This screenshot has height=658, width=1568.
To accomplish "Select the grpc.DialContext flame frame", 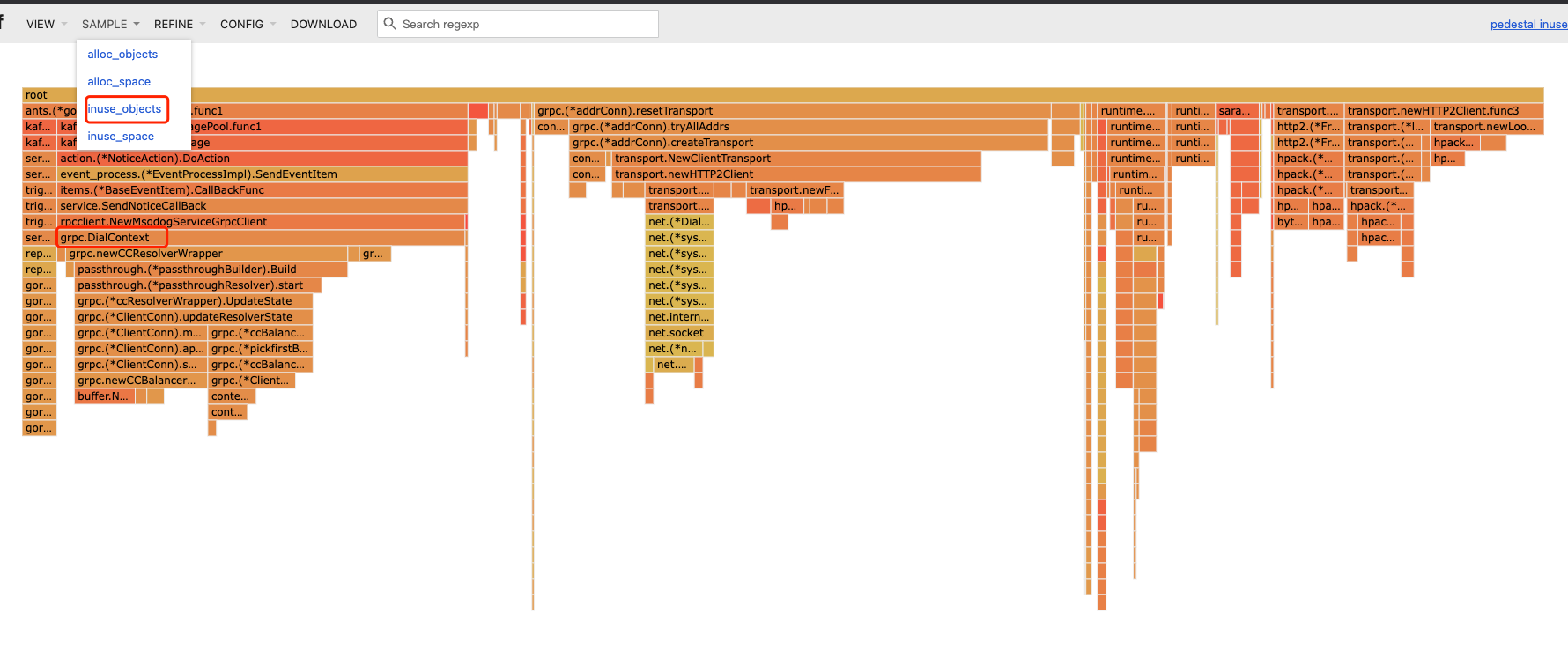I will point(112,238).
